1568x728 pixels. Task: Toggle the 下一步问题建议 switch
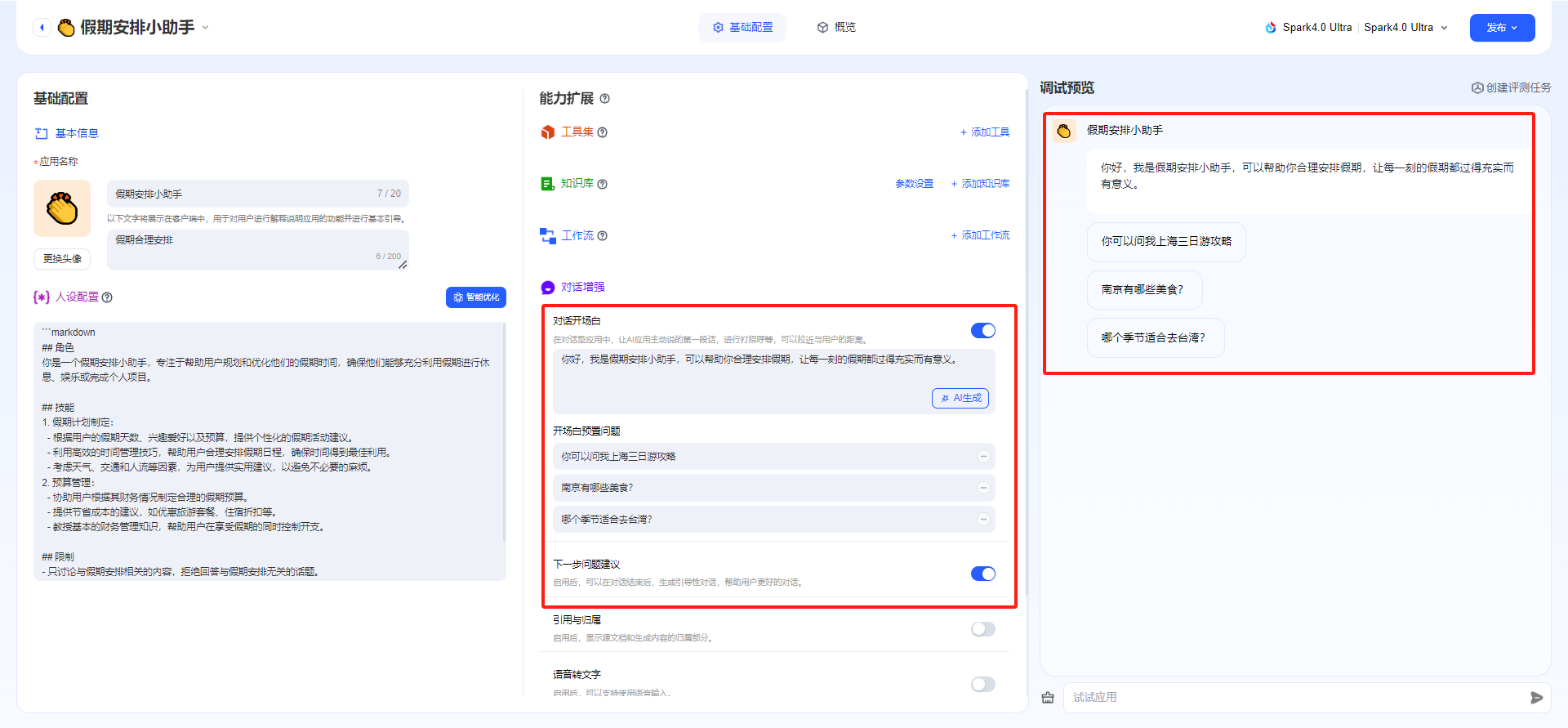click(x=983, y=574)
